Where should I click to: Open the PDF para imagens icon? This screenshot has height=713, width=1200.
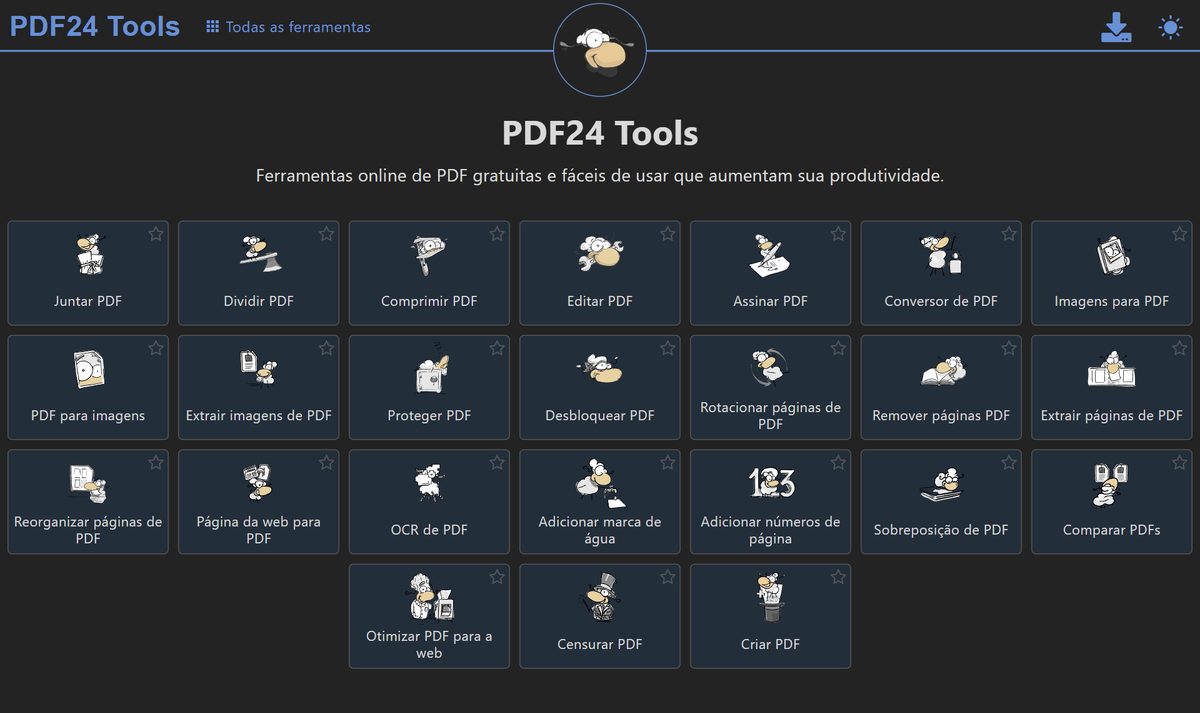(x=88, y=370)
